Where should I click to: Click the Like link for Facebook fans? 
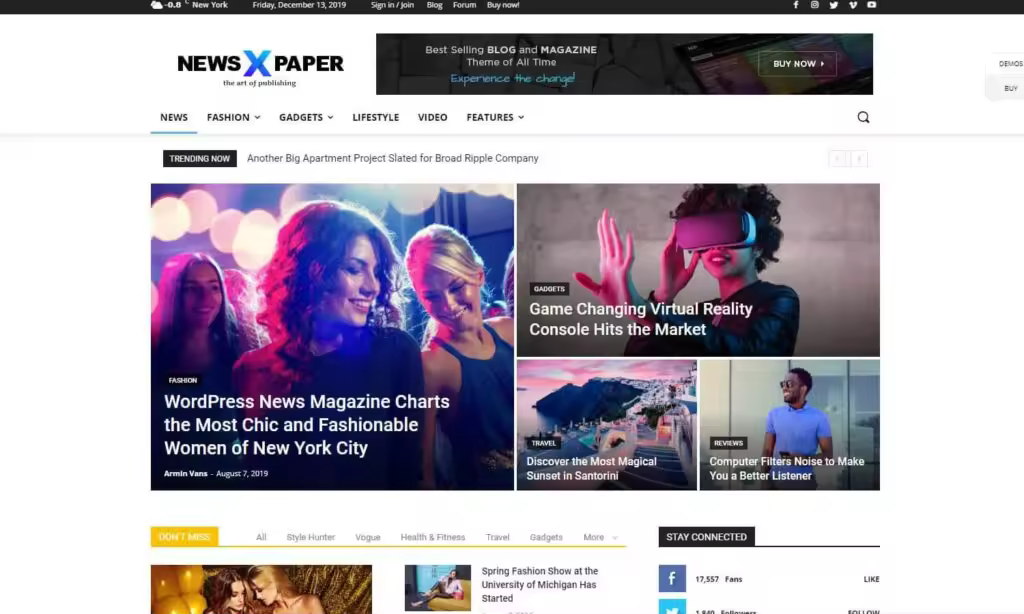point(871,579)
